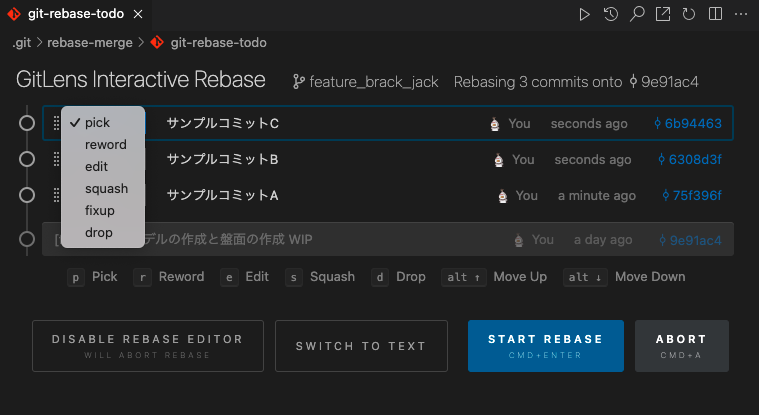
Task: Split the editor with the split icon
Action: tap(715, 14)
